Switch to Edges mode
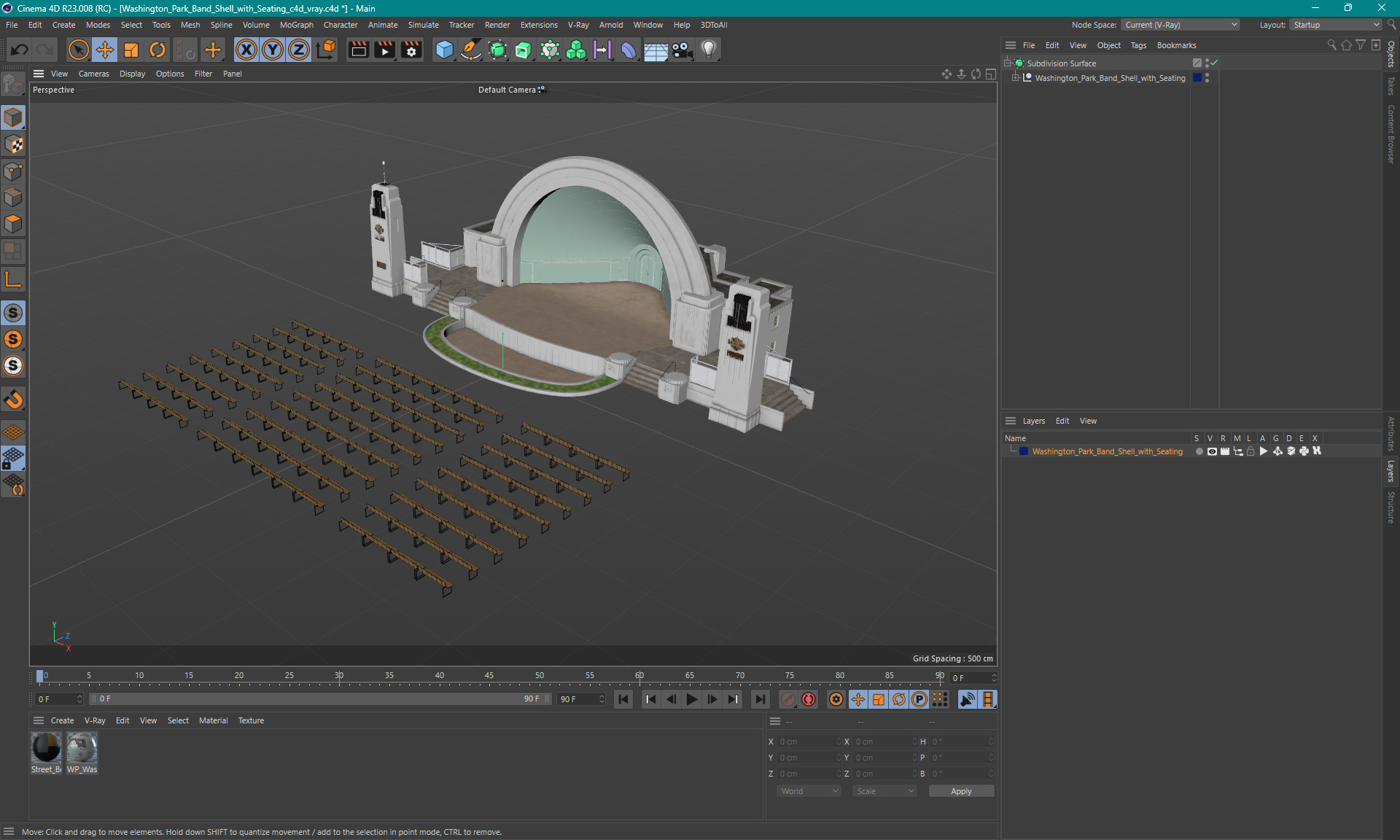 click(13, 198)
